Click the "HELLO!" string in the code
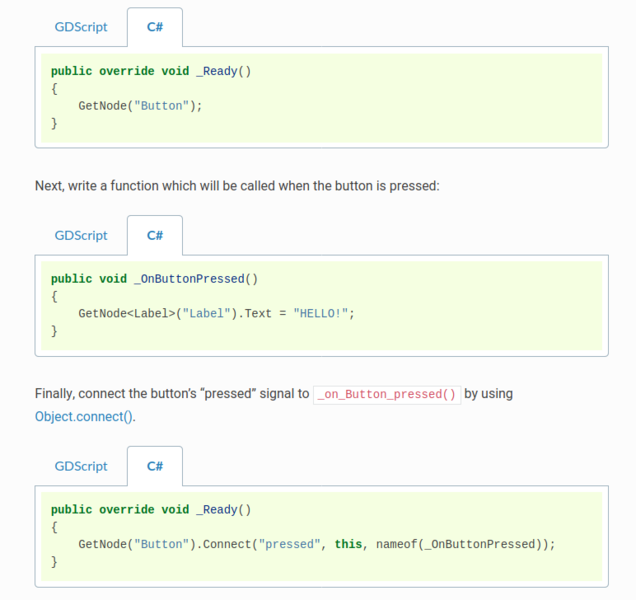636x600 pixels. click(x=320, y=314)
